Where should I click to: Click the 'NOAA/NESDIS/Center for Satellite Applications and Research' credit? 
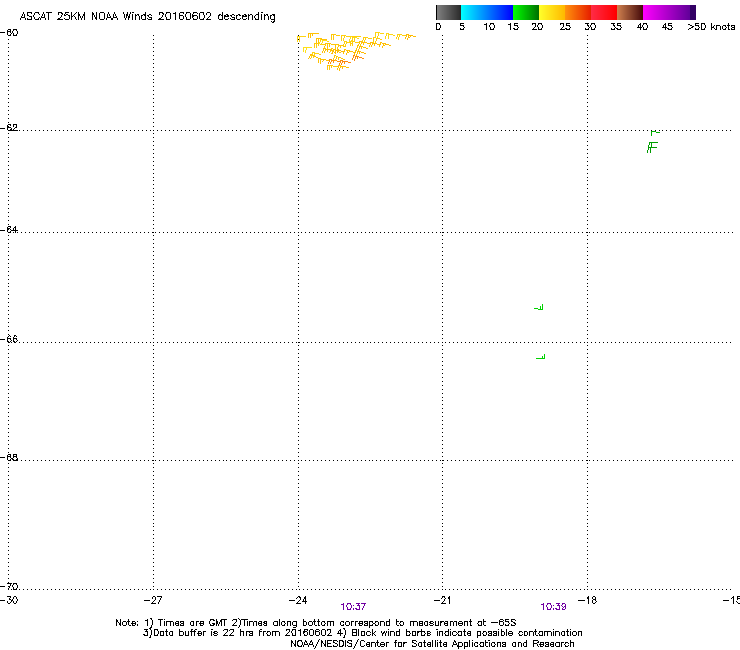click(x=432, y=644)
